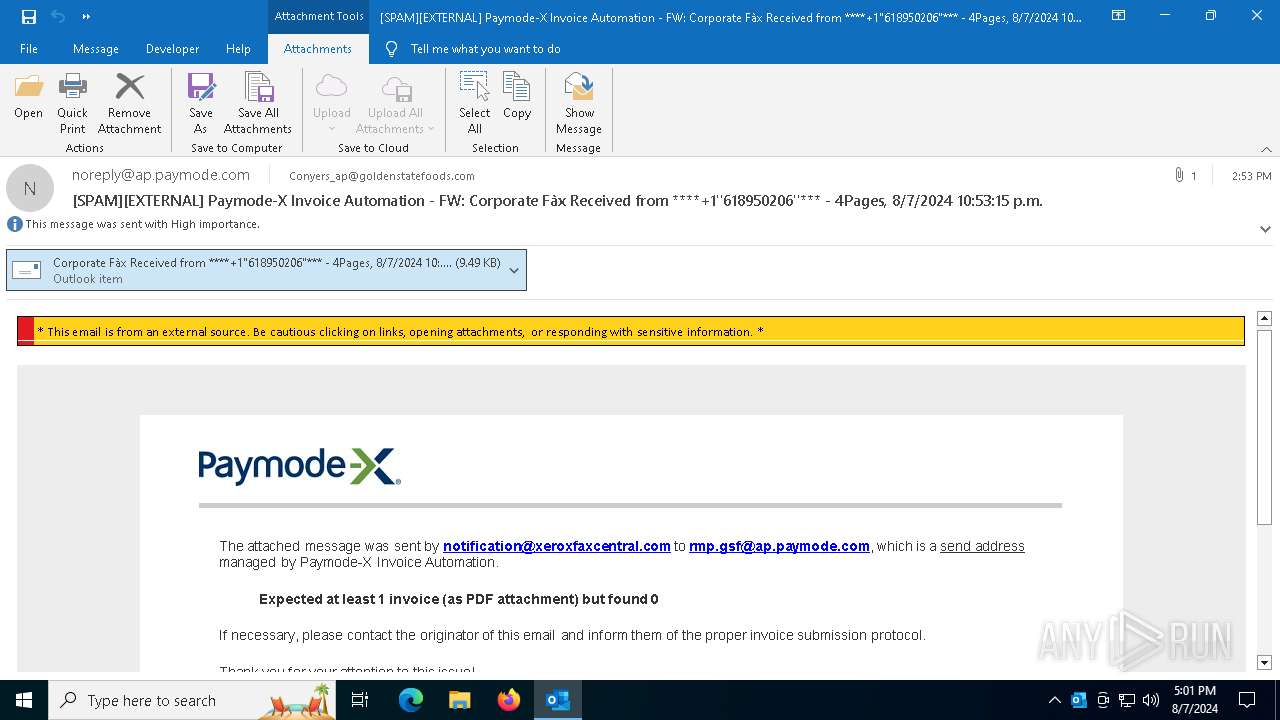The image size is (1280, 720).
Task: Open the attachment with Open icon
Action: [28, 97]
